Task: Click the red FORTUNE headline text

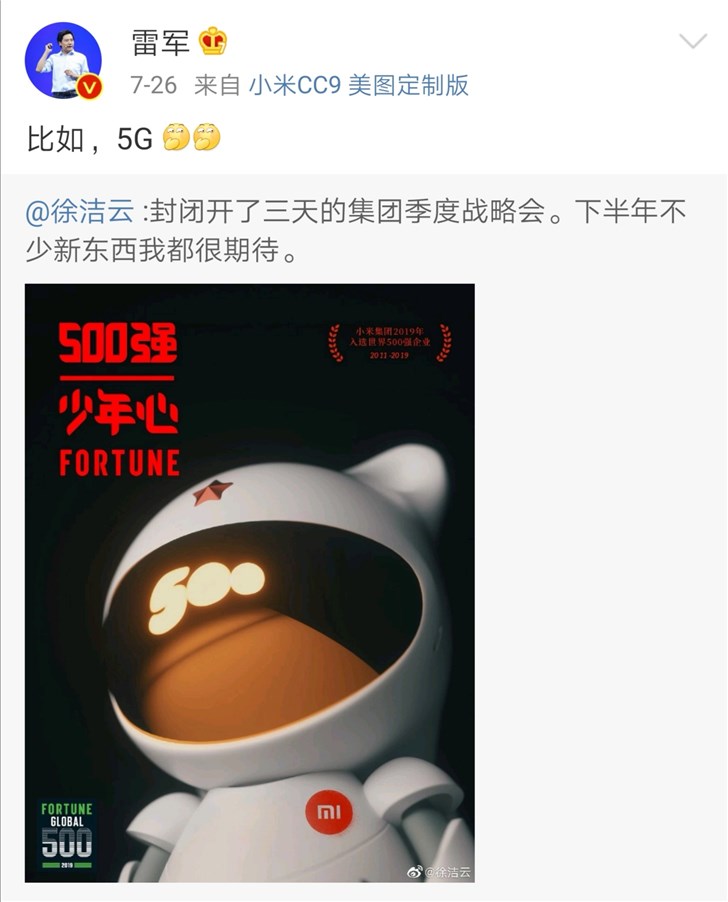Action: [120, 463]
